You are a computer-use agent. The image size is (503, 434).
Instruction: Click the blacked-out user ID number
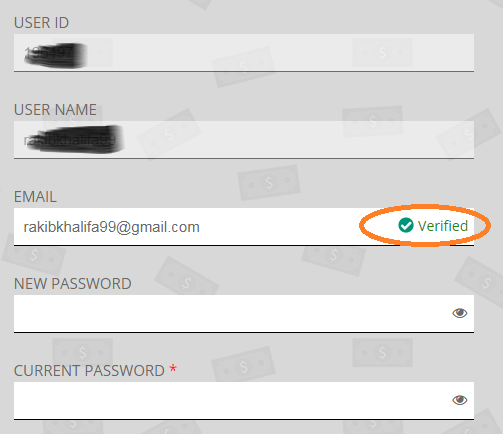click(x=55, y=55)
